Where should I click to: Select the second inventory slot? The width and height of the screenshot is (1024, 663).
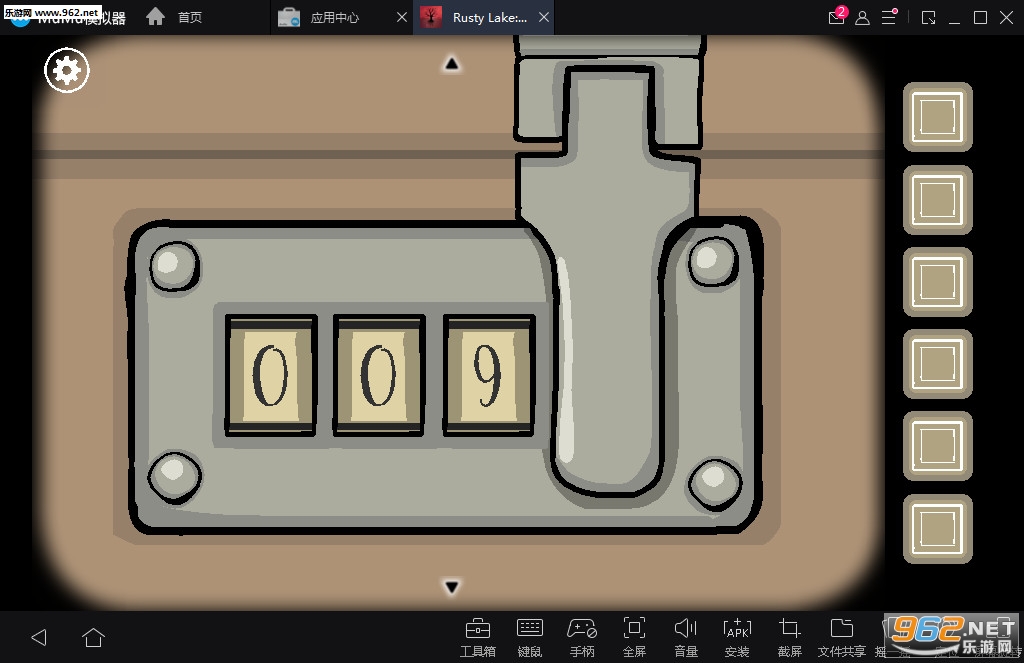938,199
